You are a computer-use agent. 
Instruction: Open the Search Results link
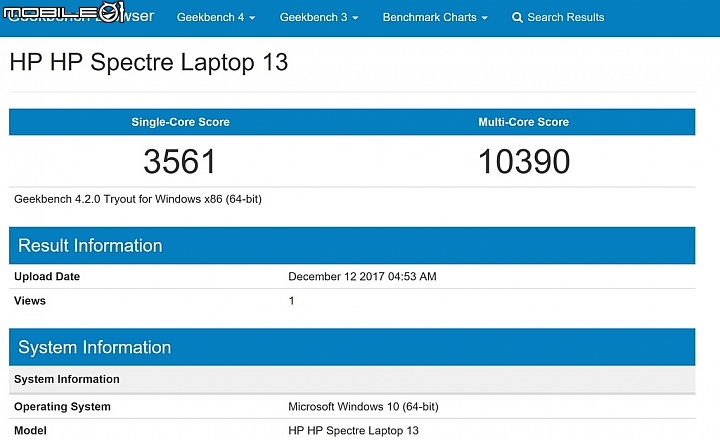coord(558,17)
